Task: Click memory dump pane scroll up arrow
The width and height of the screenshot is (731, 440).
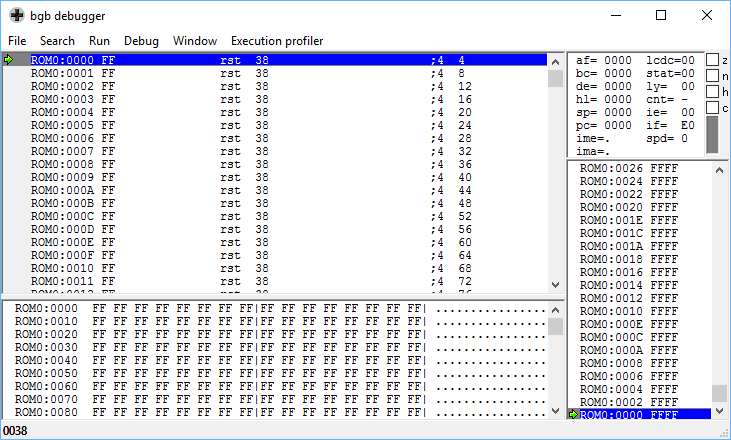Action: point(555,310)
